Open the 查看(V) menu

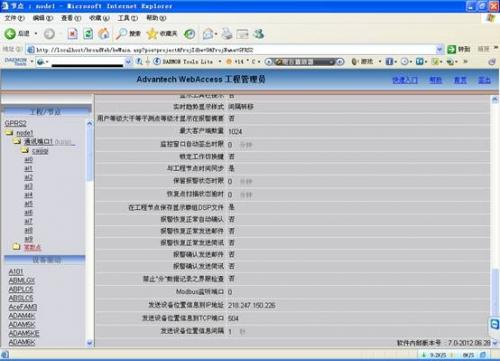[71, 18]
